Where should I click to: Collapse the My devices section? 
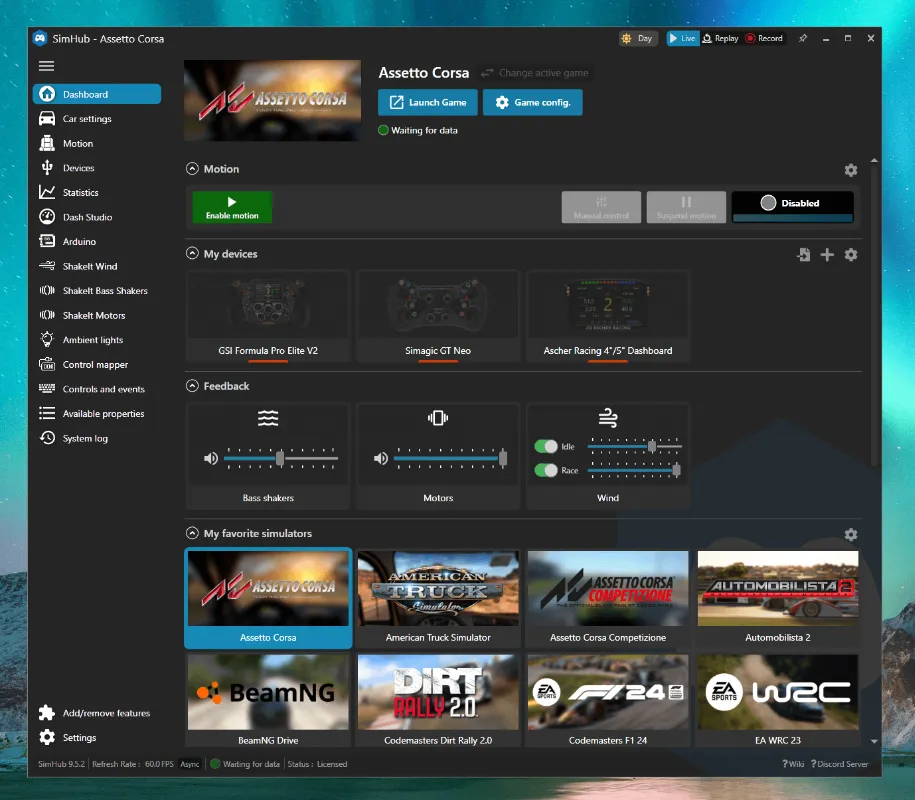(x=192, y=254)
